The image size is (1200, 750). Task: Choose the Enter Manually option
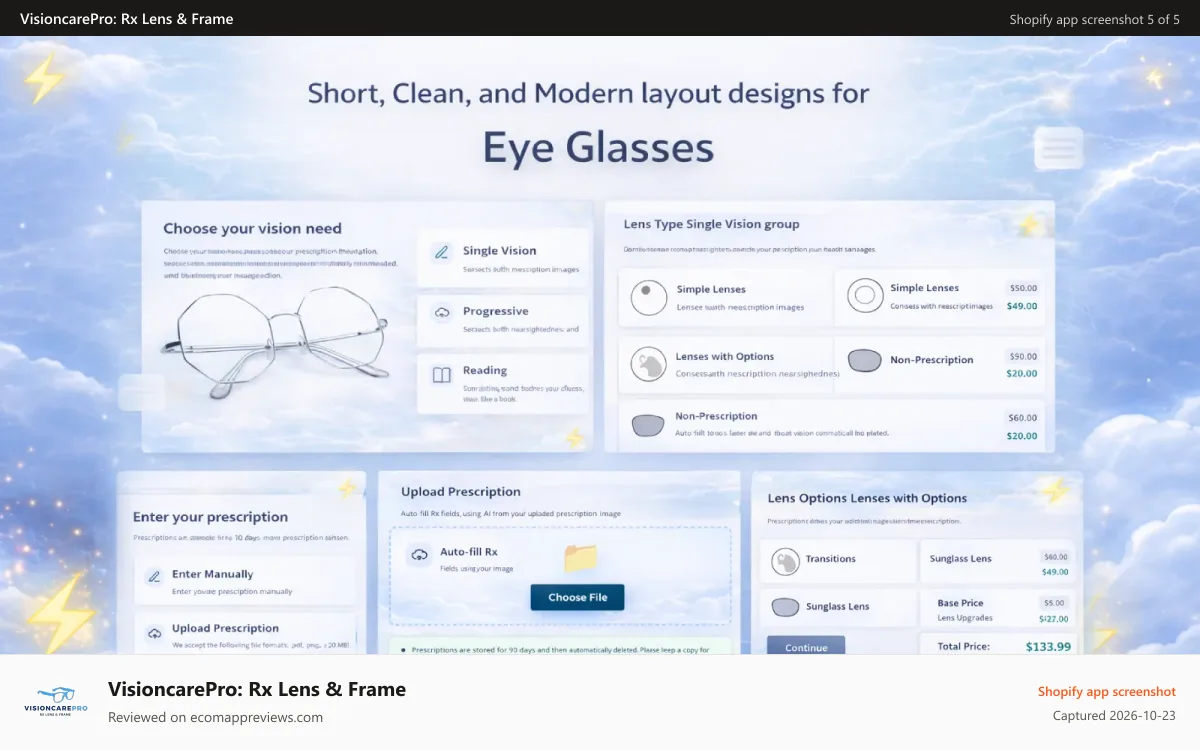244,581
